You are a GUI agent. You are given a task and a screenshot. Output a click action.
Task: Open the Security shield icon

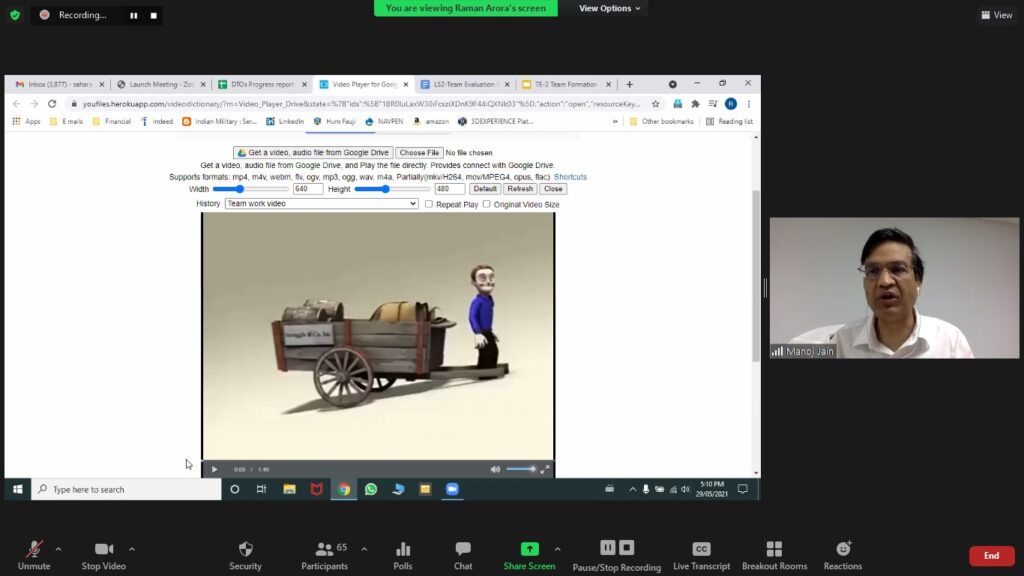point(245,549)
